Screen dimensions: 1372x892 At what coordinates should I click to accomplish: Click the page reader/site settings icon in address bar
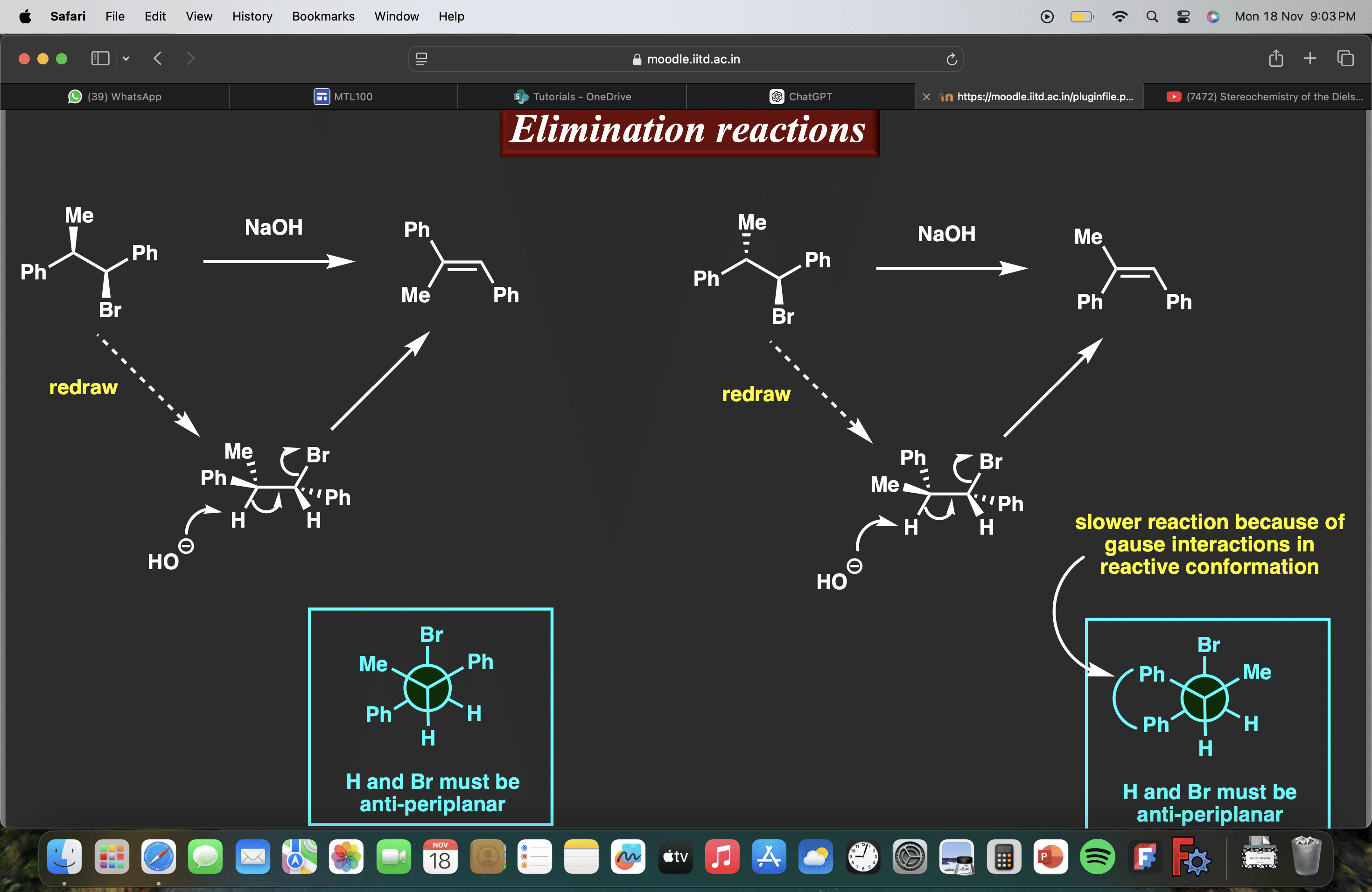click(421, 59)
